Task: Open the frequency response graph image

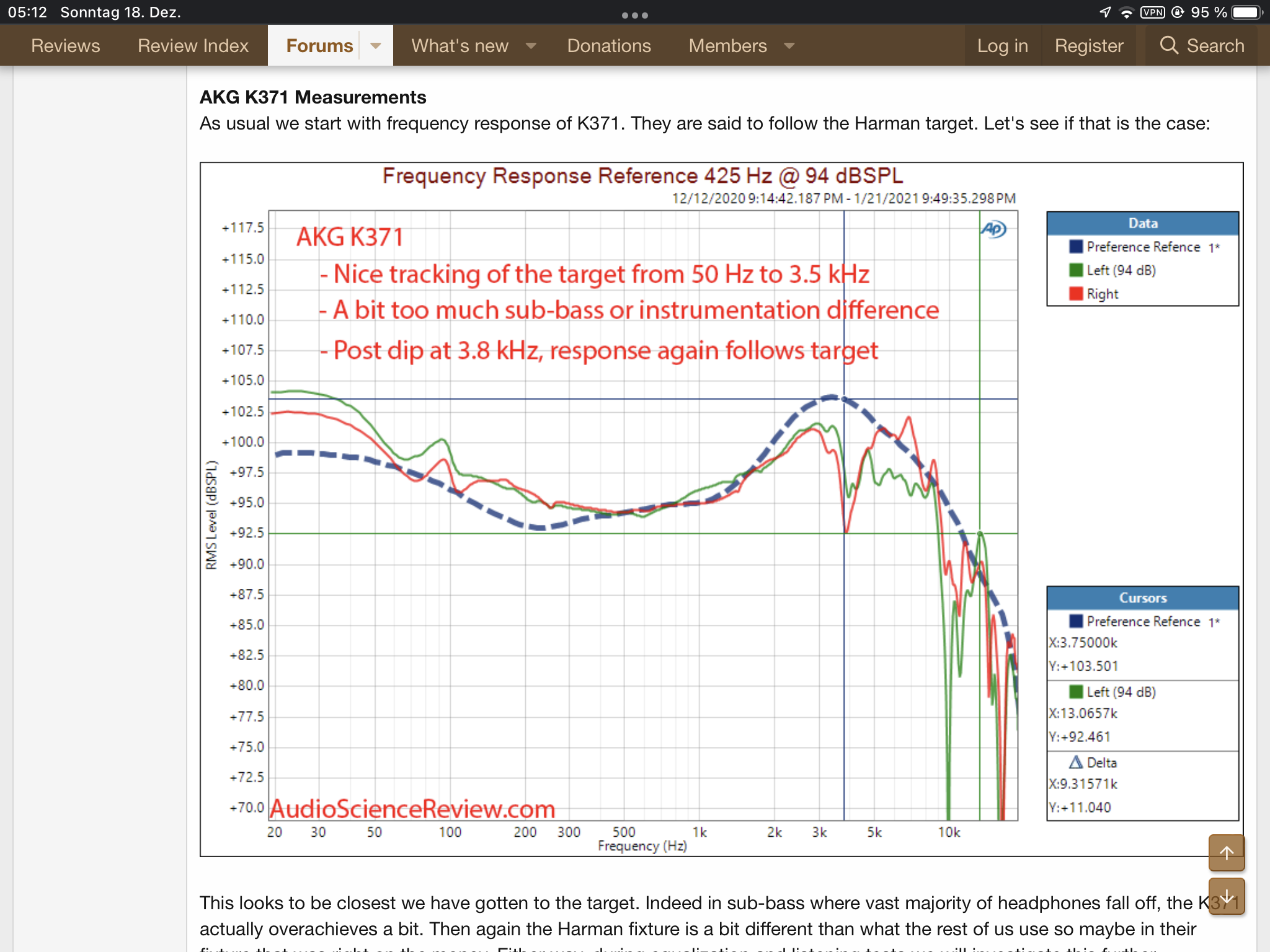Action: pyautogui.click(x=721, y=509)
